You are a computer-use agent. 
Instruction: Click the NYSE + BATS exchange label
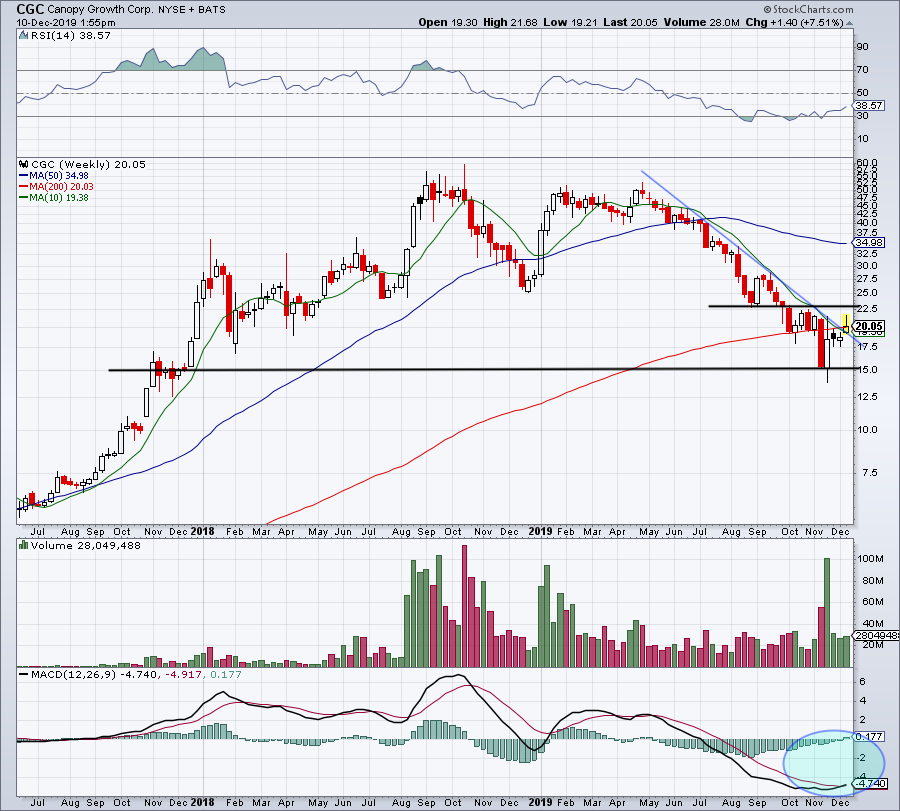pos(192,10)
